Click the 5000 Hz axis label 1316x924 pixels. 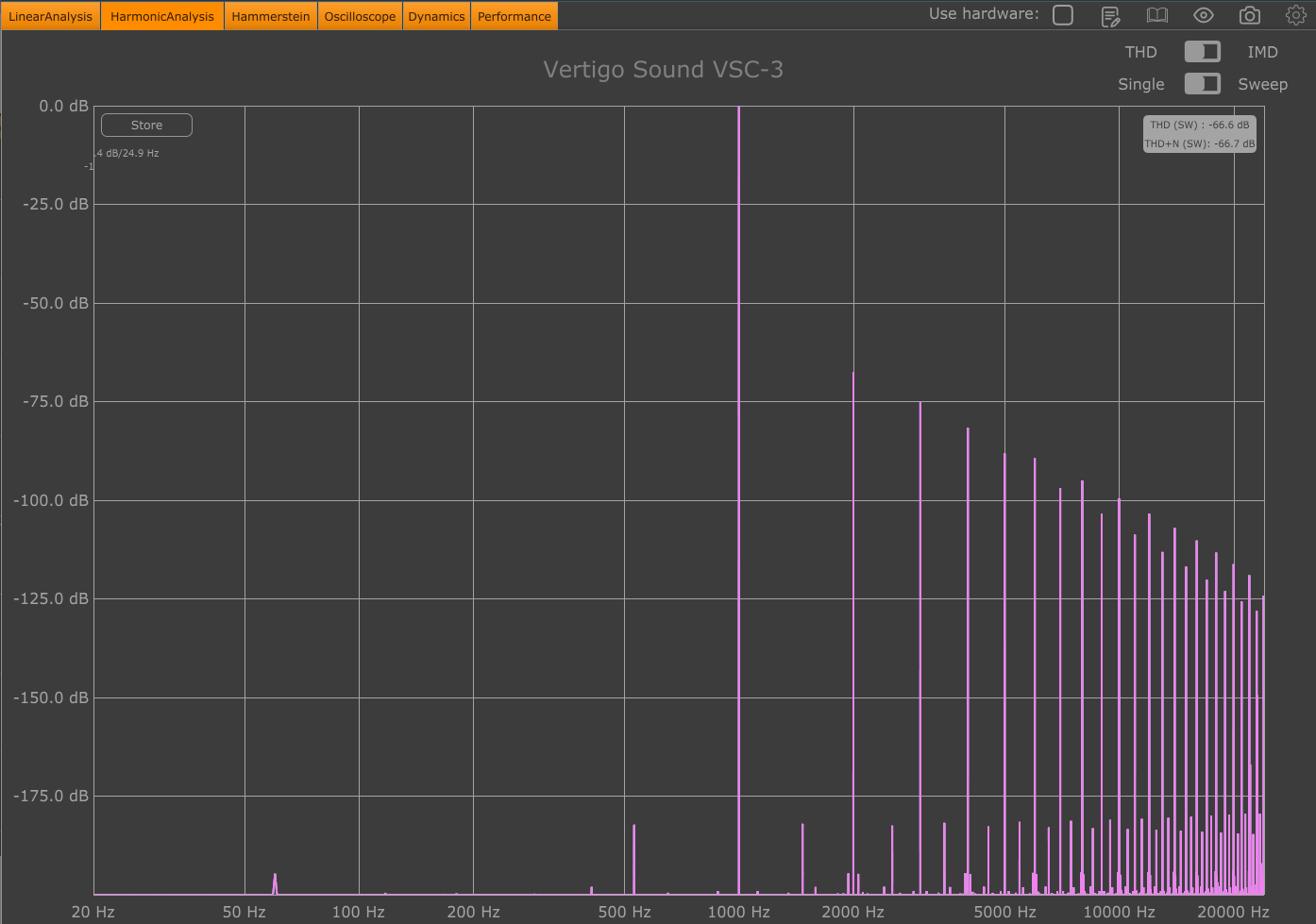(x=1004, y=912)
